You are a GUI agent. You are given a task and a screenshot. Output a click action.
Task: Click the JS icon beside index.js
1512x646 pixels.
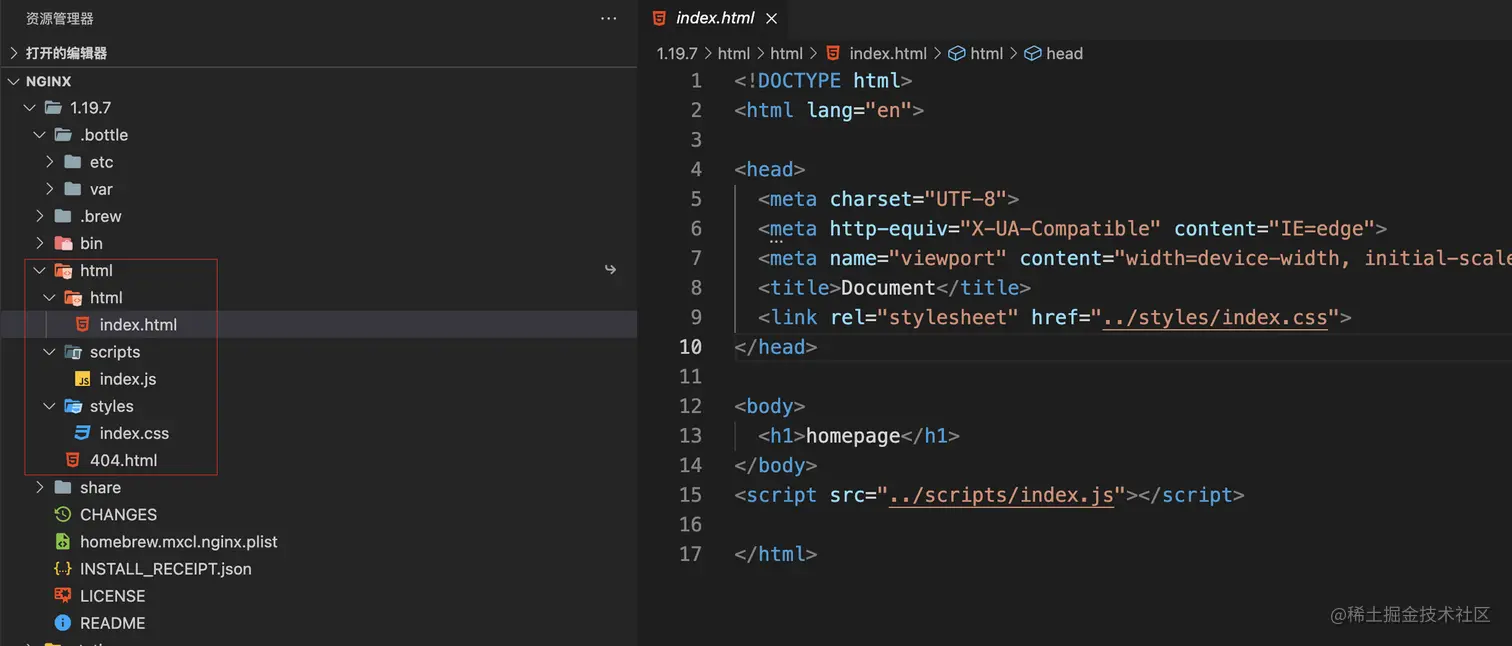(83, 379)
